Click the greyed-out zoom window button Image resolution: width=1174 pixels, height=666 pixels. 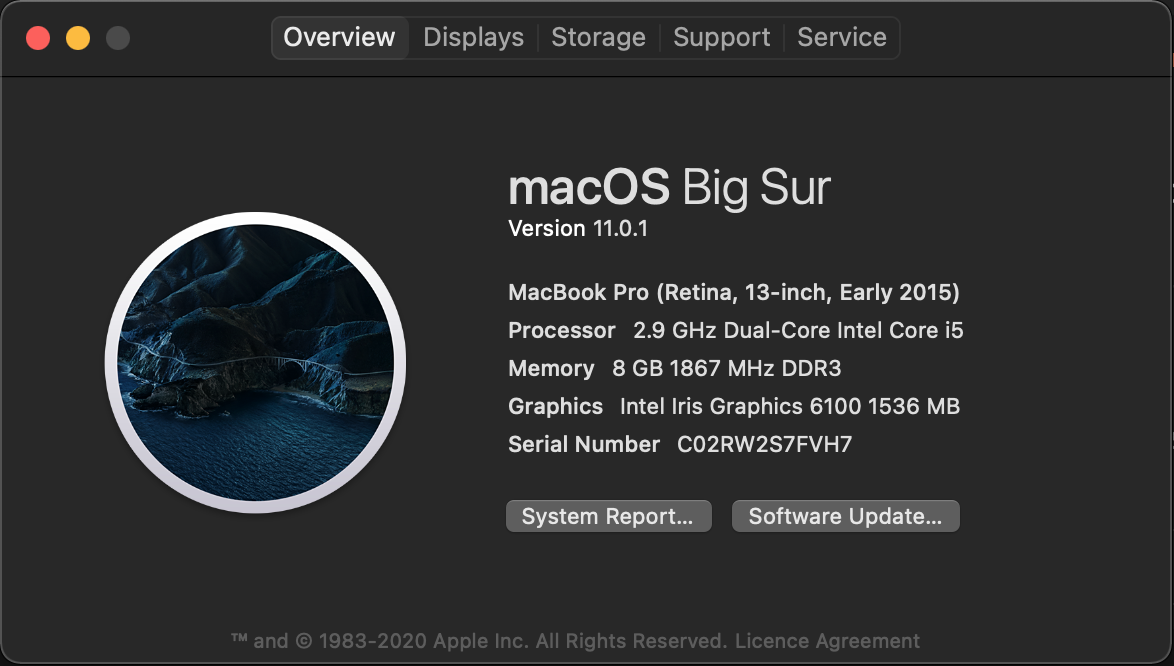tap(118, 37)
